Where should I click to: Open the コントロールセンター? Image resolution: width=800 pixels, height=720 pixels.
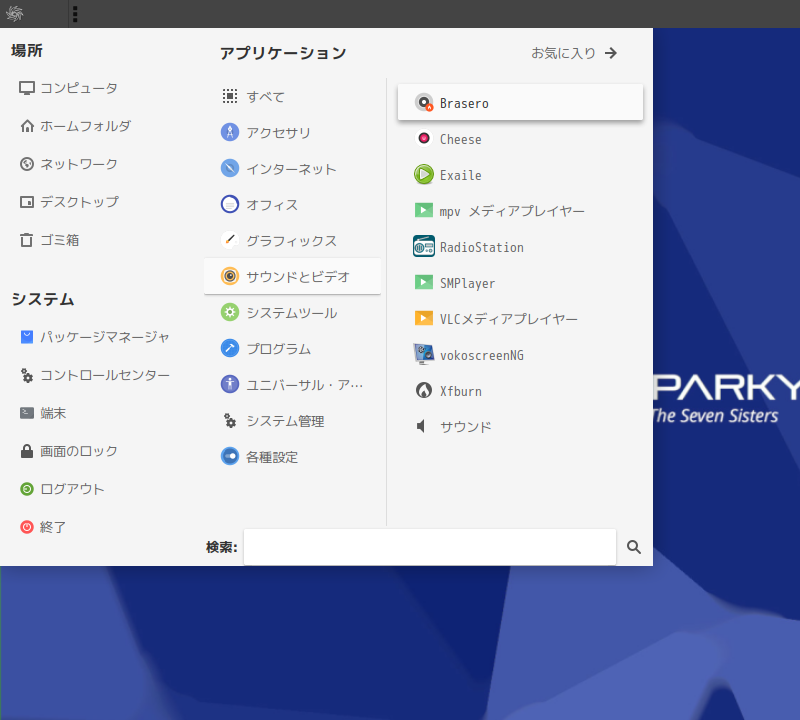95,375
